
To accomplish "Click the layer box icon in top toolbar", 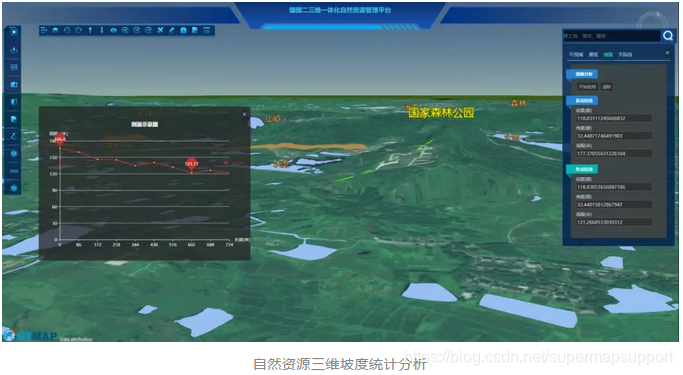I will (55, 30).
